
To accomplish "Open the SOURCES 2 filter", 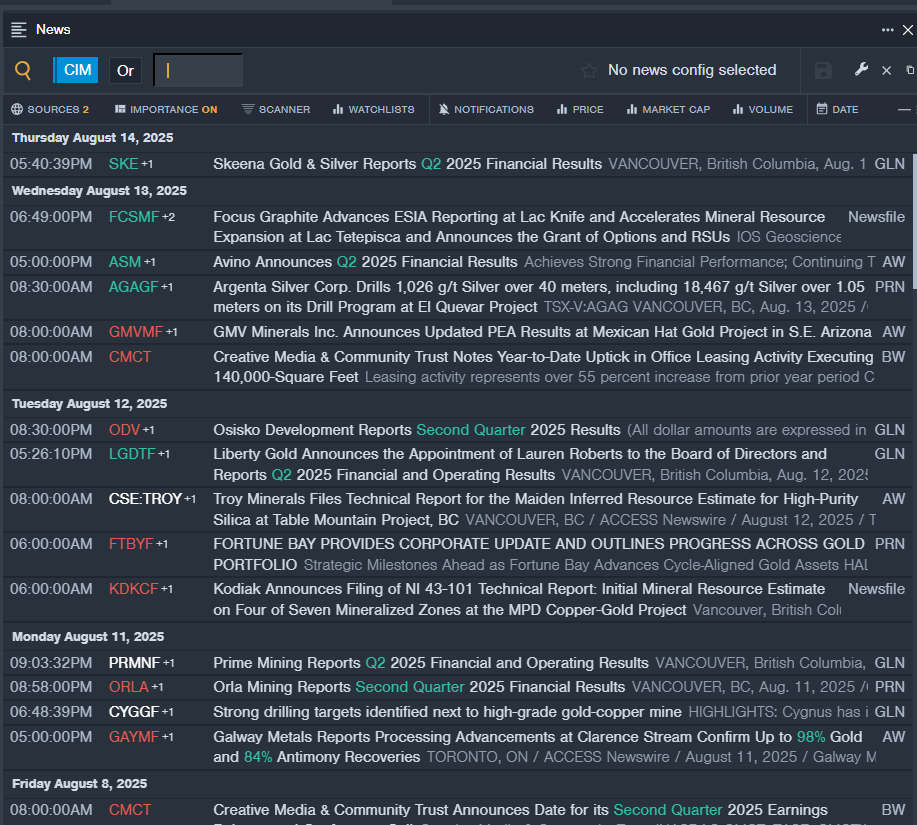I will (x=50, y=109).
